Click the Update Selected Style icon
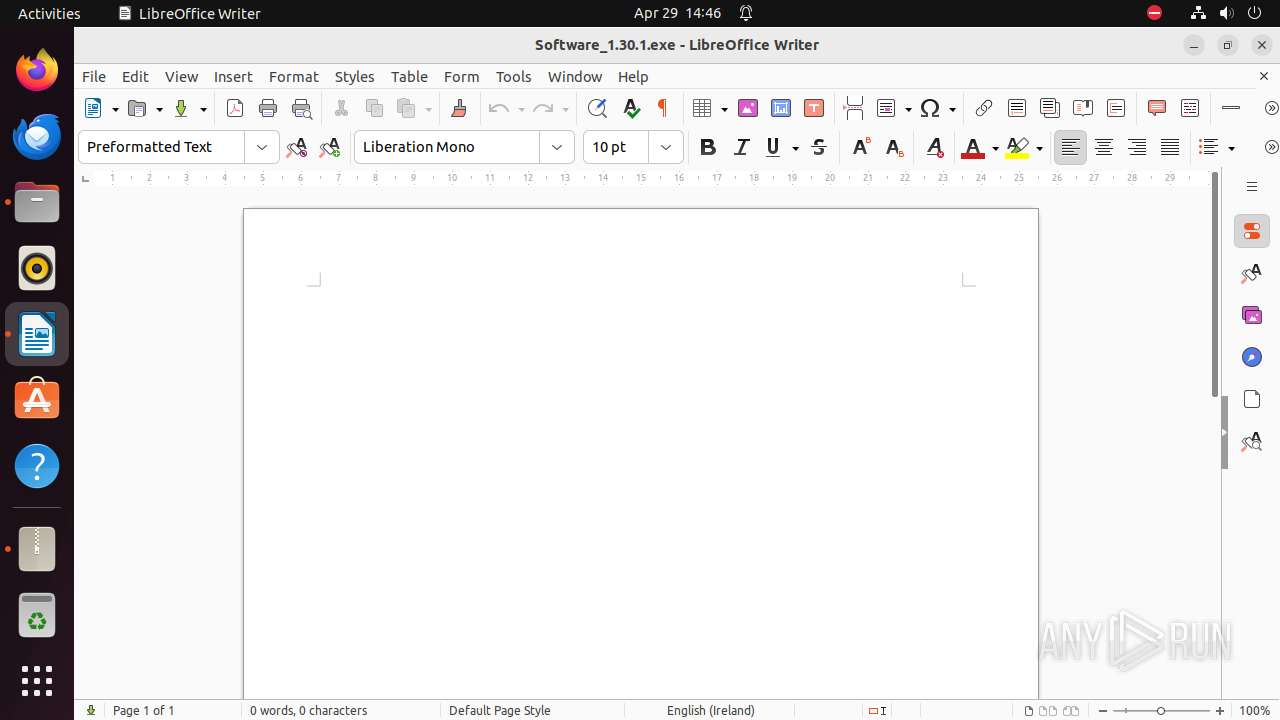This screenshot has width=1280, height=720. 297,147
